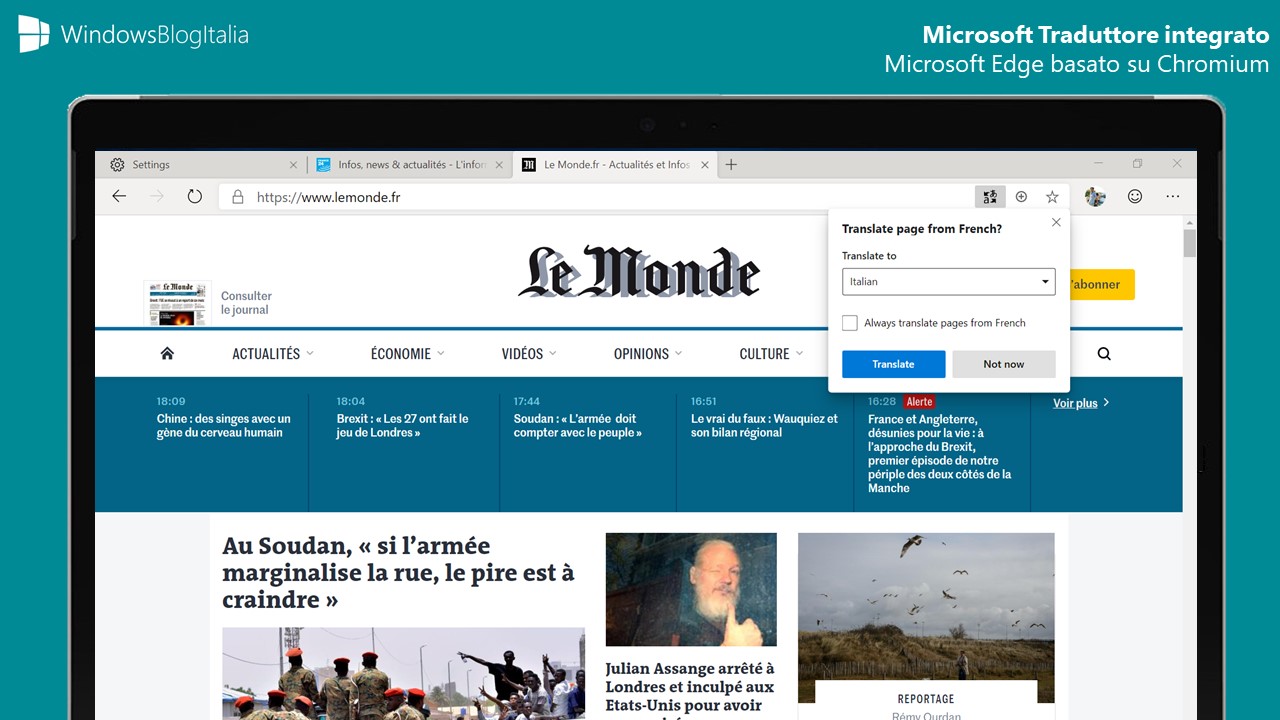
Task: Refresh the page
Action: click(195, 197)
